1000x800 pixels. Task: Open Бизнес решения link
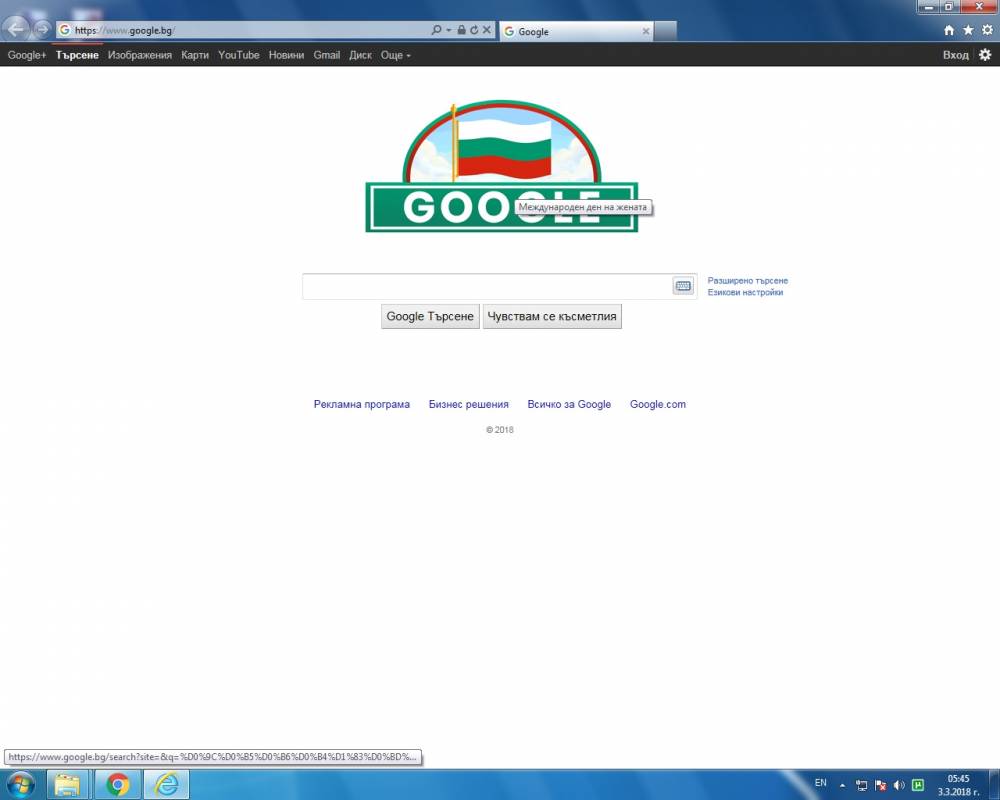tap(469, 404)
